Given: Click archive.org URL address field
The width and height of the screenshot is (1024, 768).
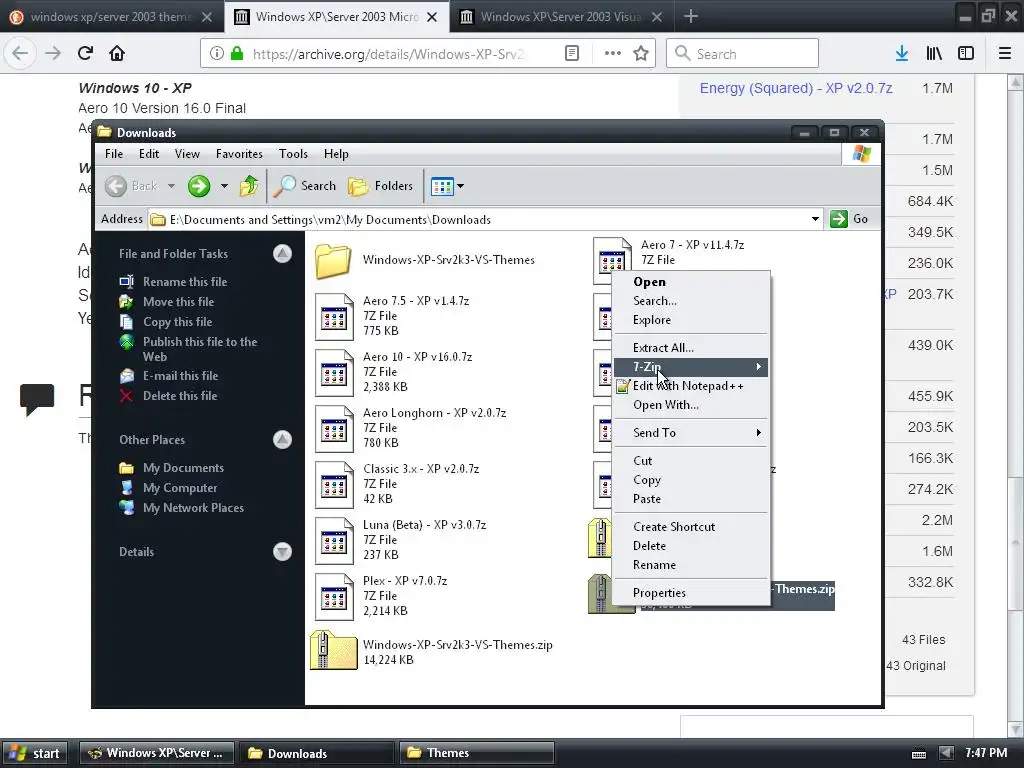Looking at the screenshot, I should [387, 54].
